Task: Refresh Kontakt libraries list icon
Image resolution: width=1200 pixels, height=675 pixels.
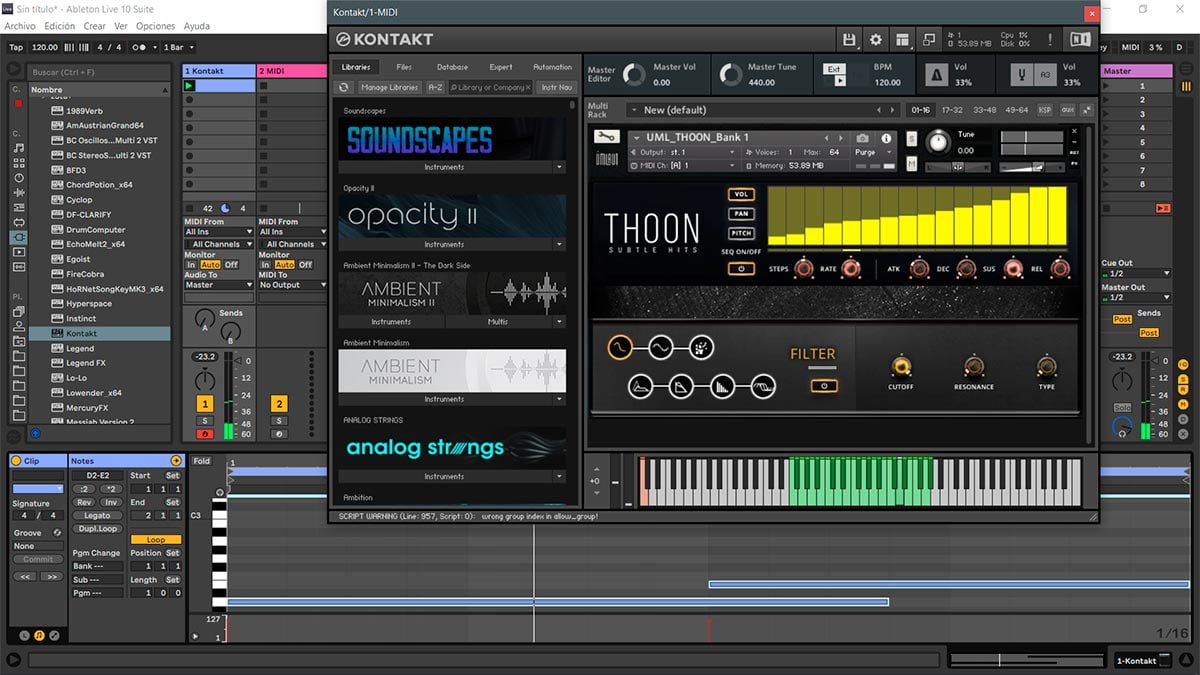Action: pos(344,87)
